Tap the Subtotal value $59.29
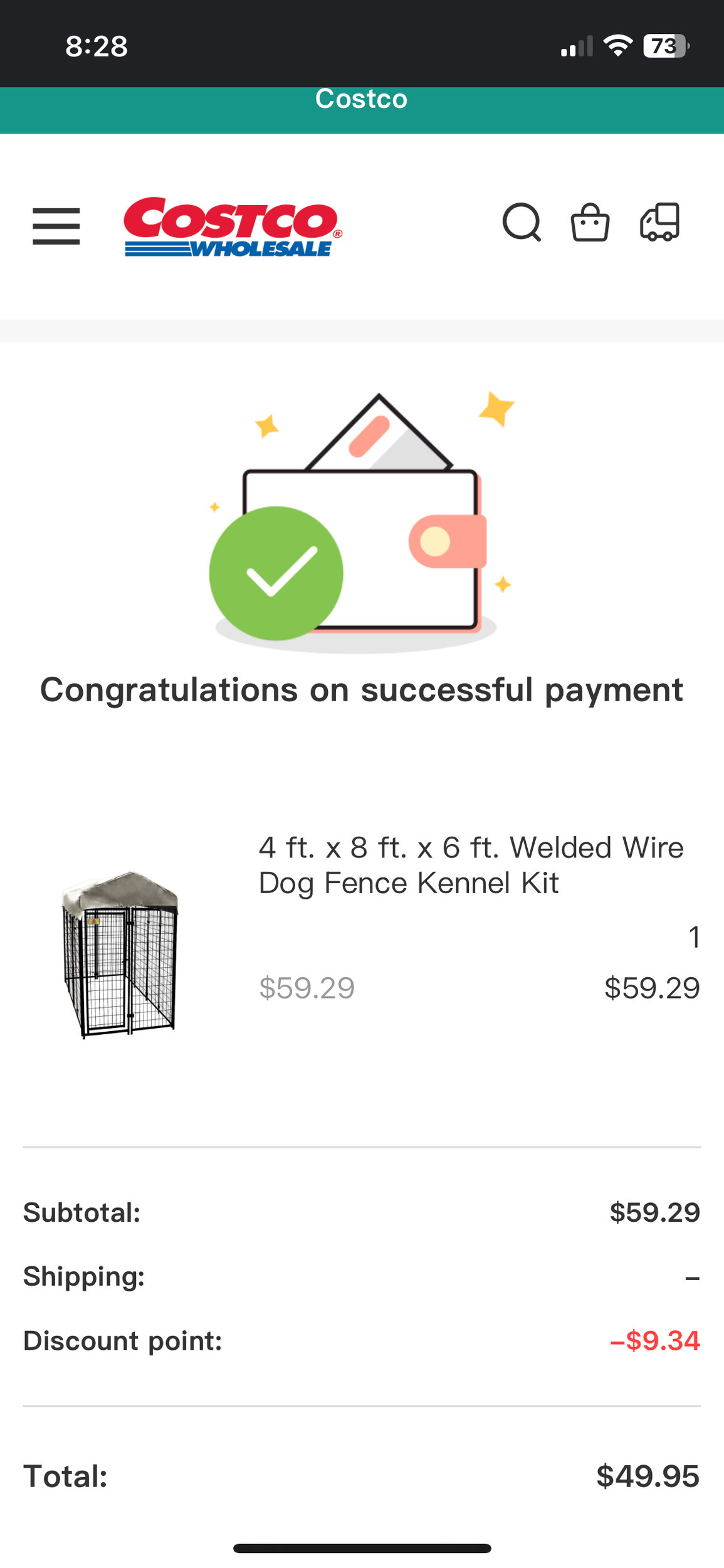 click(x=654, y=1212)
